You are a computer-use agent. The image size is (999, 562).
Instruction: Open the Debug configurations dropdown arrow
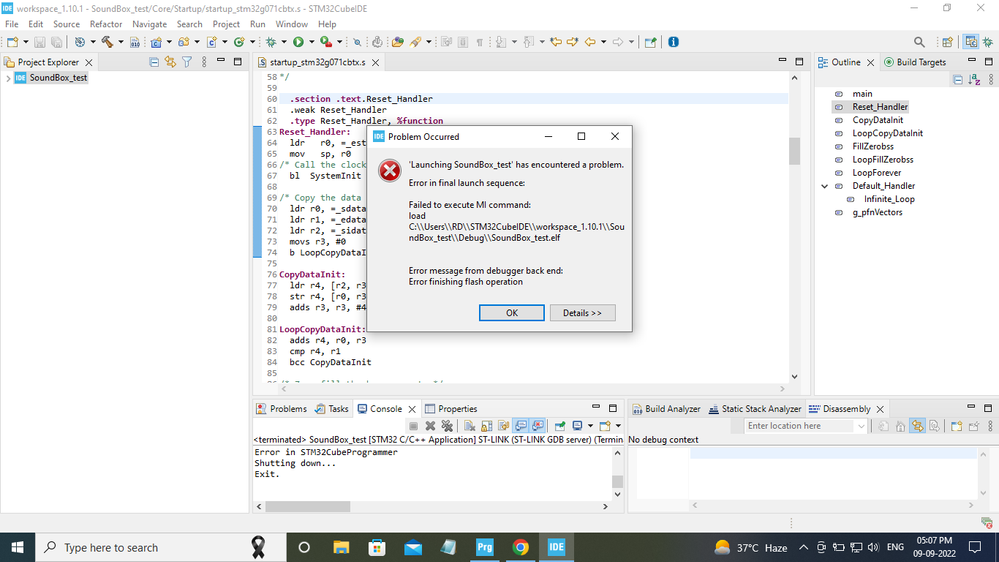[x=284, y=42]
